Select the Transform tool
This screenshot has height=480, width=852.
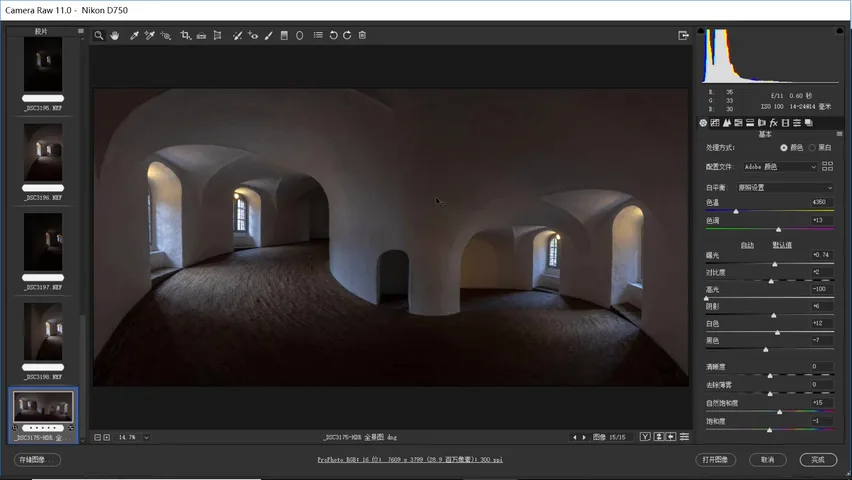click(217, 35)
